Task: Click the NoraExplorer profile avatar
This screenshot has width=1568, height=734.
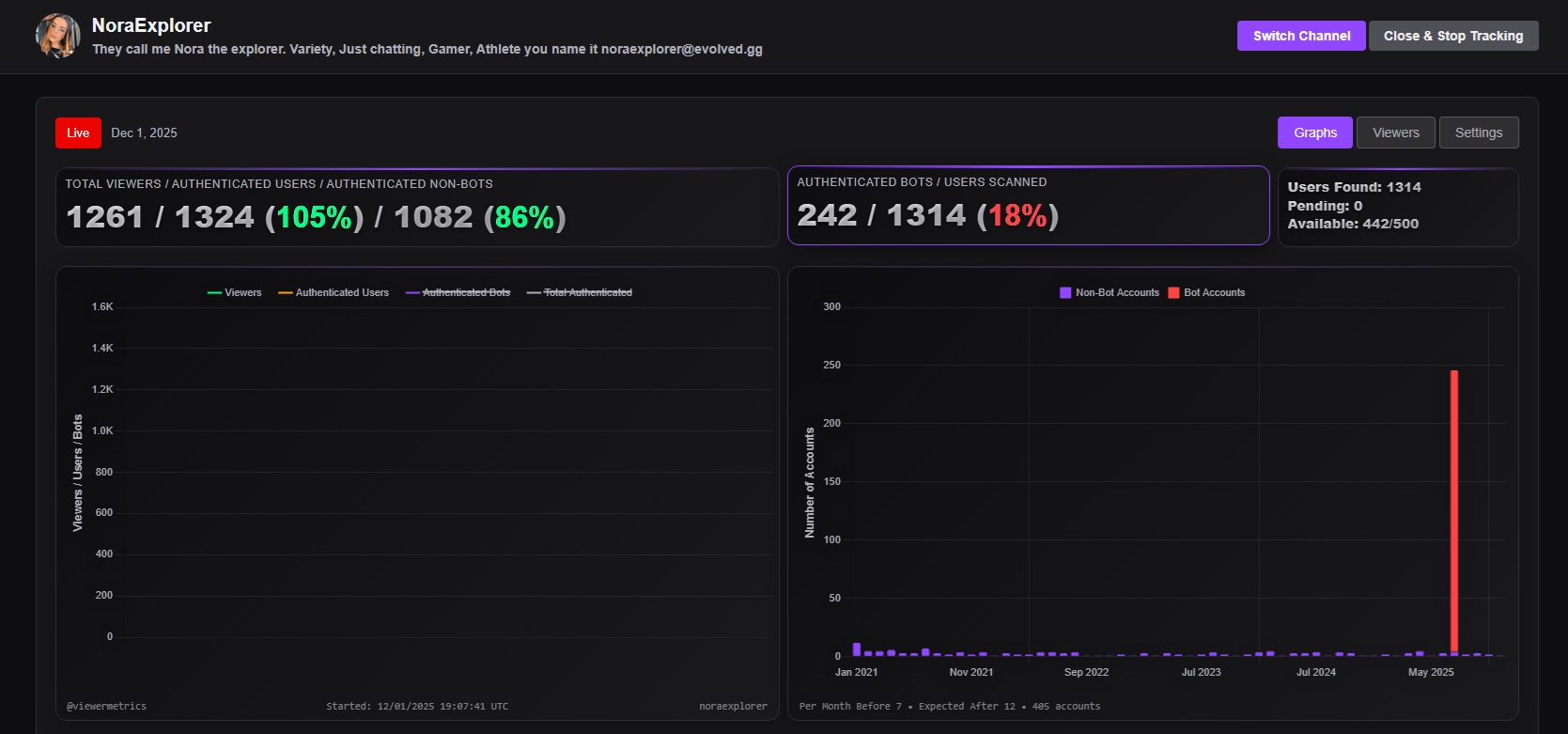Action: coord(57,36)
